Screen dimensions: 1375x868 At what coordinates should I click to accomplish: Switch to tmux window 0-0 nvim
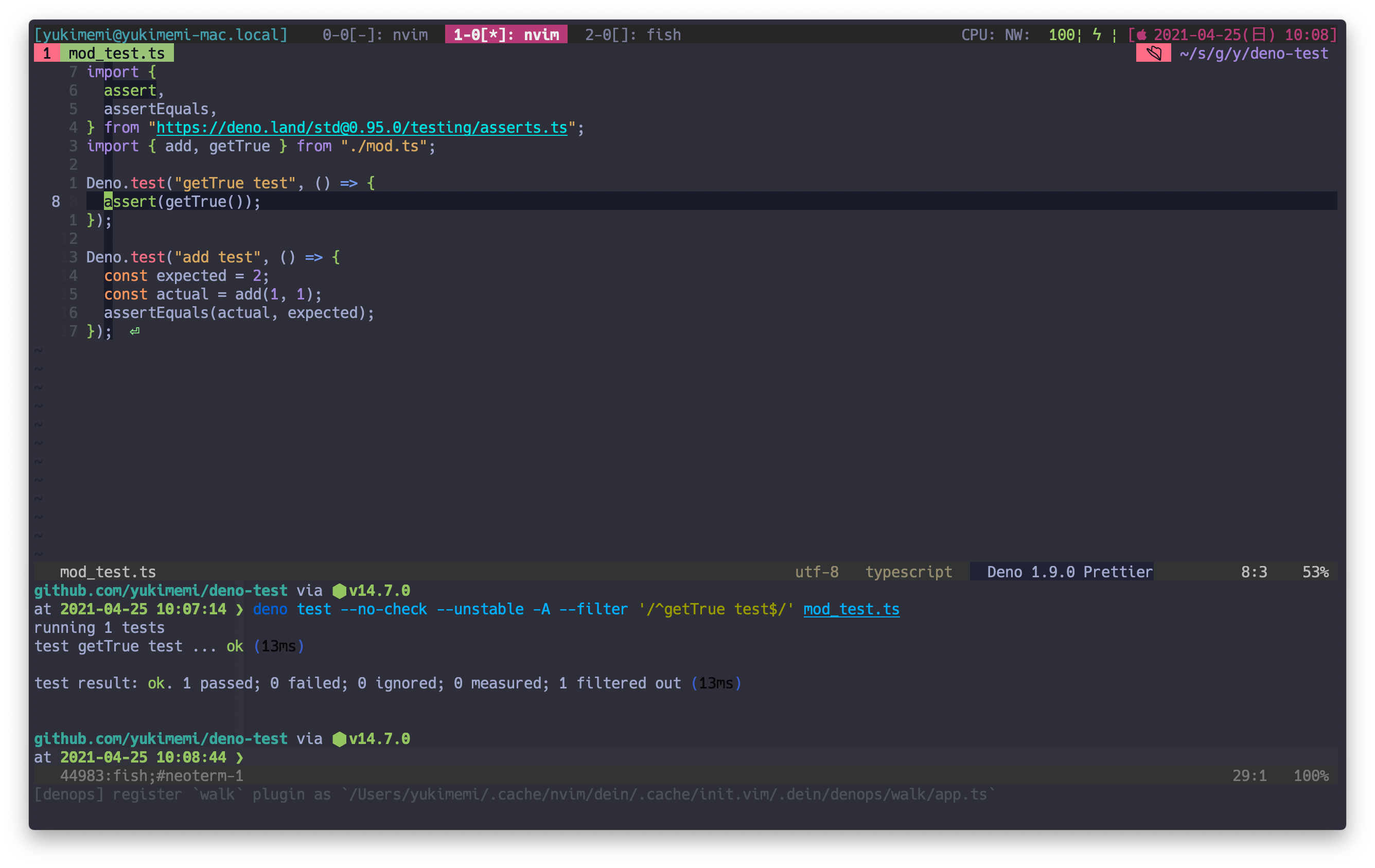click(x=375, y=35)
